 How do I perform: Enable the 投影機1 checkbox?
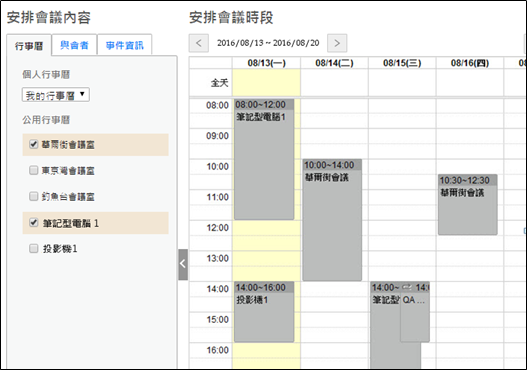point(33,248)
